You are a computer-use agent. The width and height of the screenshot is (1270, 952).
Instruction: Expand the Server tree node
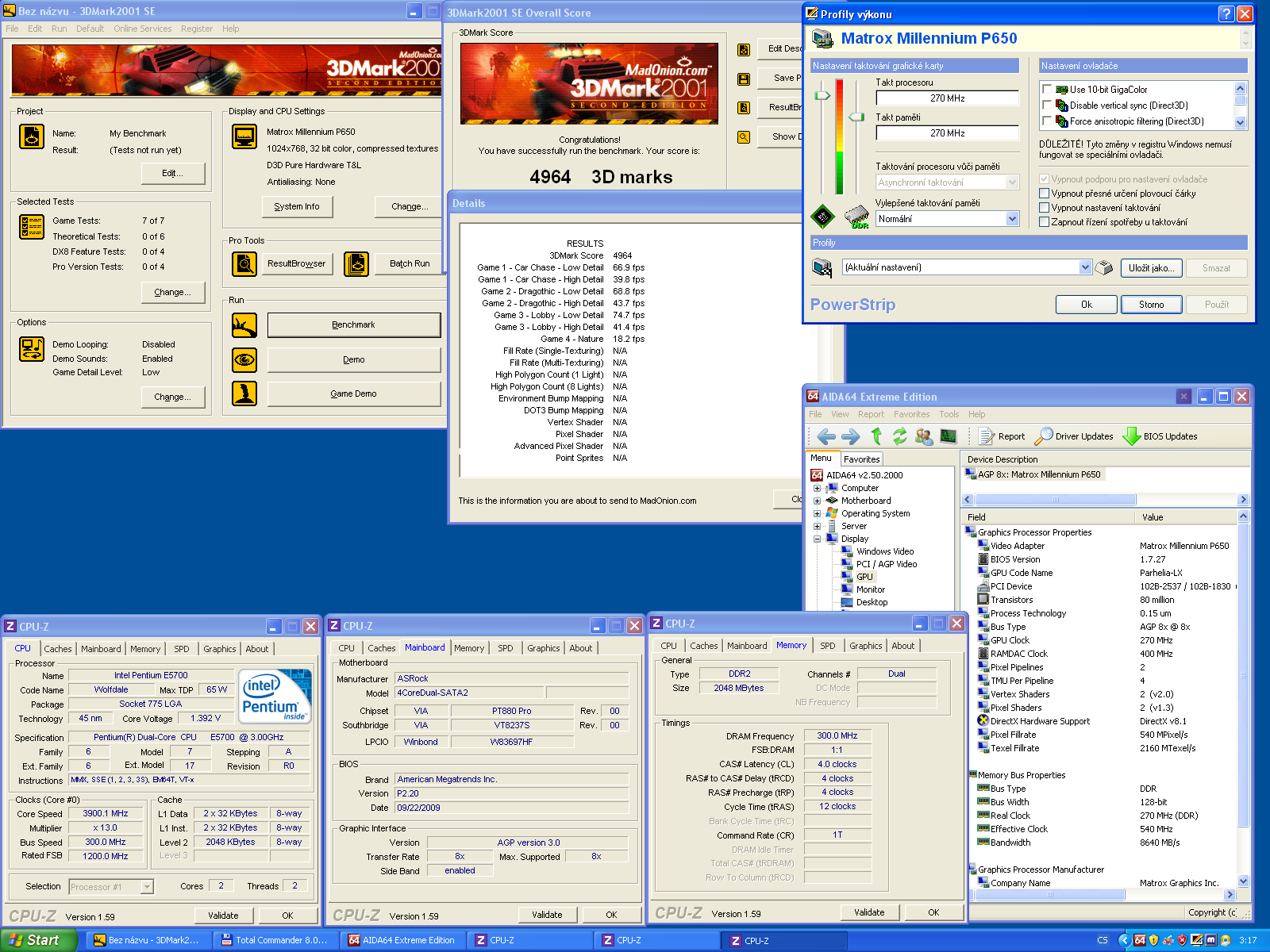[x=817, y=527]
